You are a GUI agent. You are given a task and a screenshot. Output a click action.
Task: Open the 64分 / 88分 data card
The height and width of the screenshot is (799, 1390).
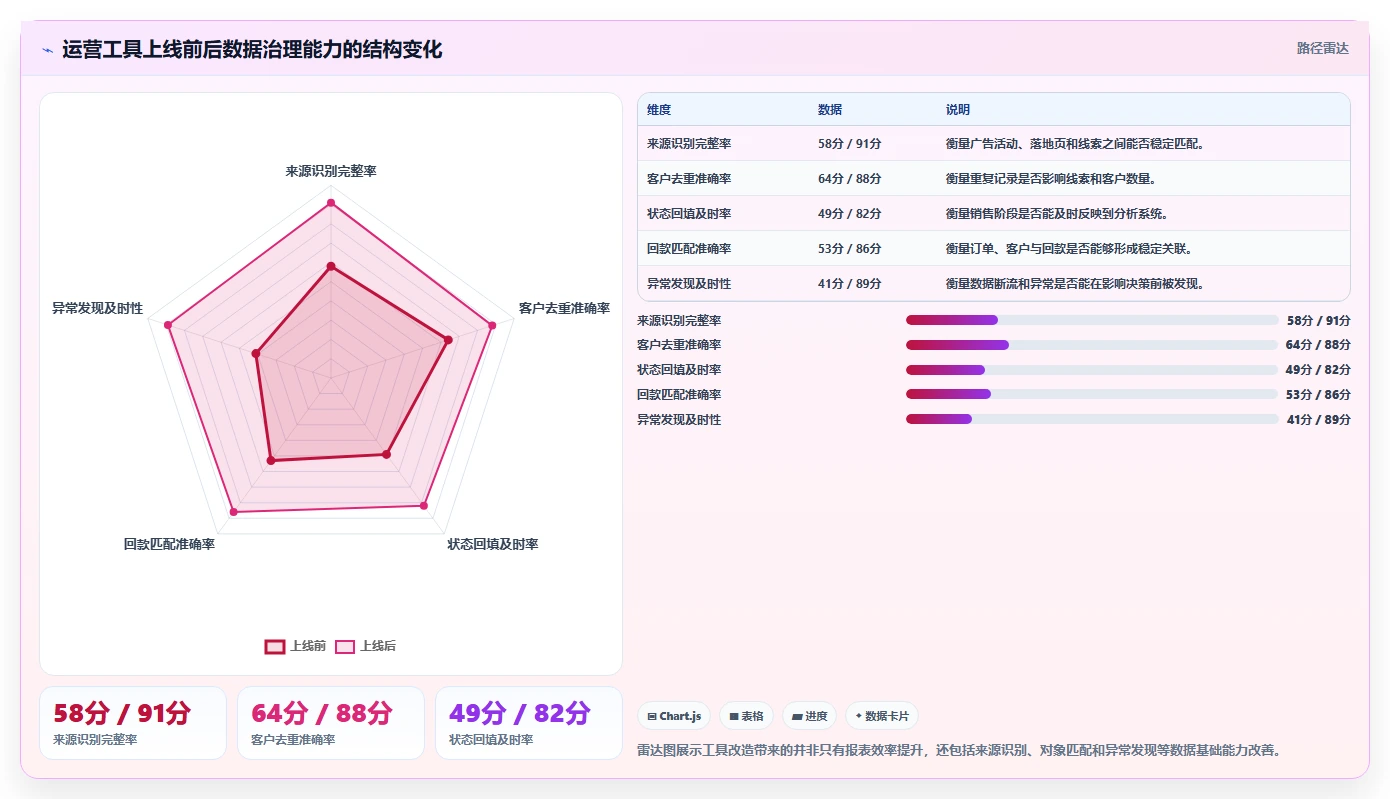pyautogui.click(x=331, y=723)
